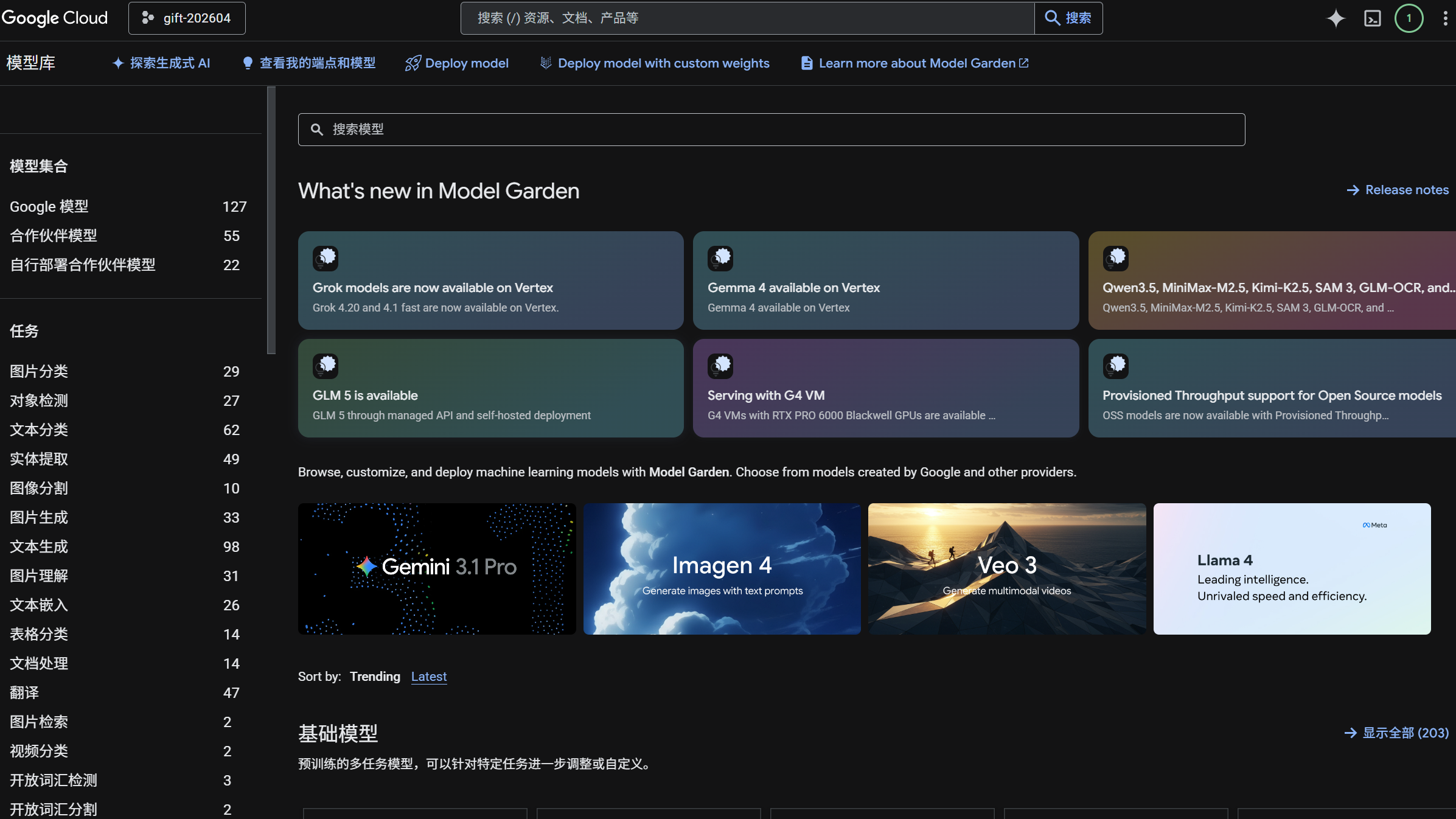Click the Deploy model button
Image resolution: width=1456 pixels, height=819 pixels.
pyautogui.click(x=457, y=63)
